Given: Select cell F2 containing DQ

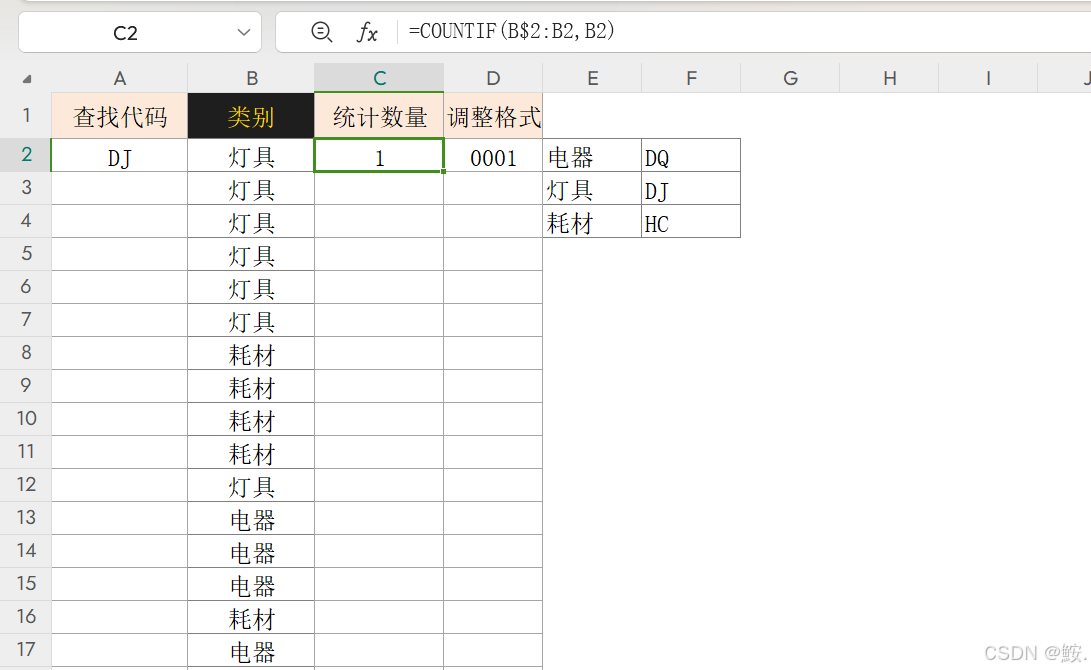Looking at the screenshot, I should point(691,155).
